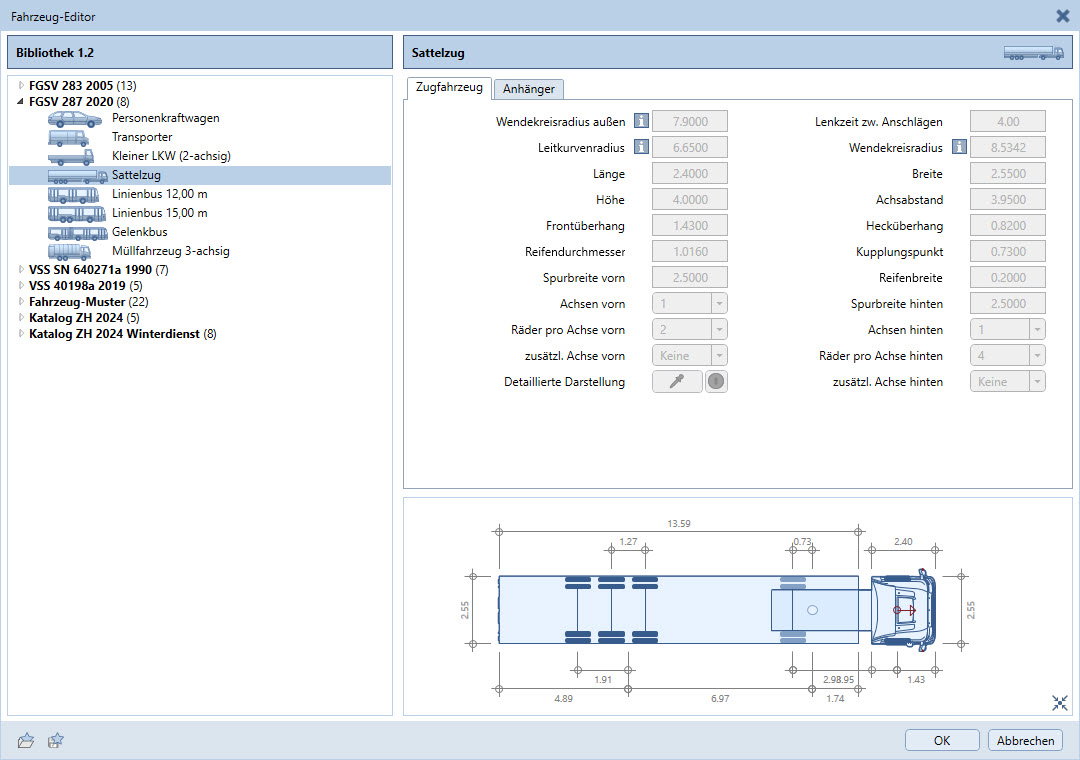Click zoom-extents icon in preview corner
The width and height of the screenshot is (1080, 760).
point(1060,703)
